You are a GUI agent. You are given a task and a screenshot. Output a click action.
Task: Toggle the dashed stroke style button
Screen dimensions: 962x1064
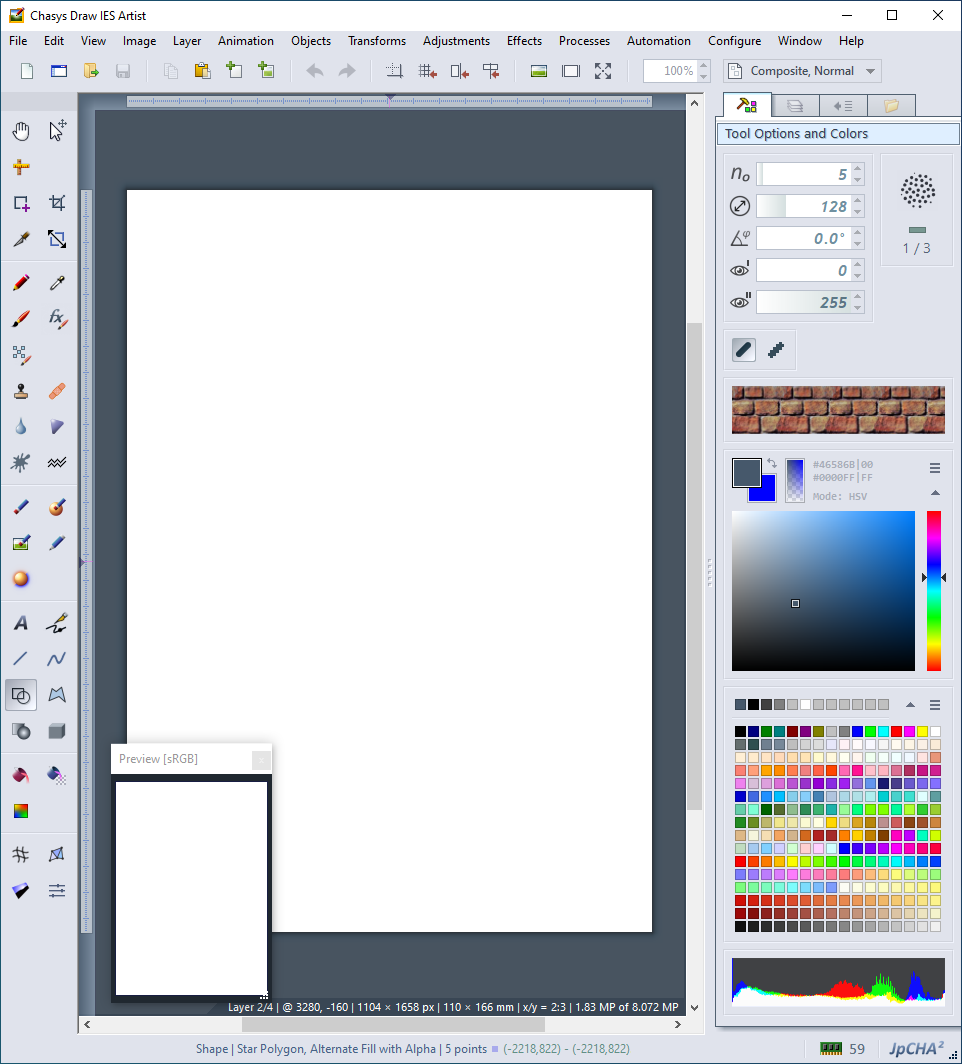[x=775, y=350]
